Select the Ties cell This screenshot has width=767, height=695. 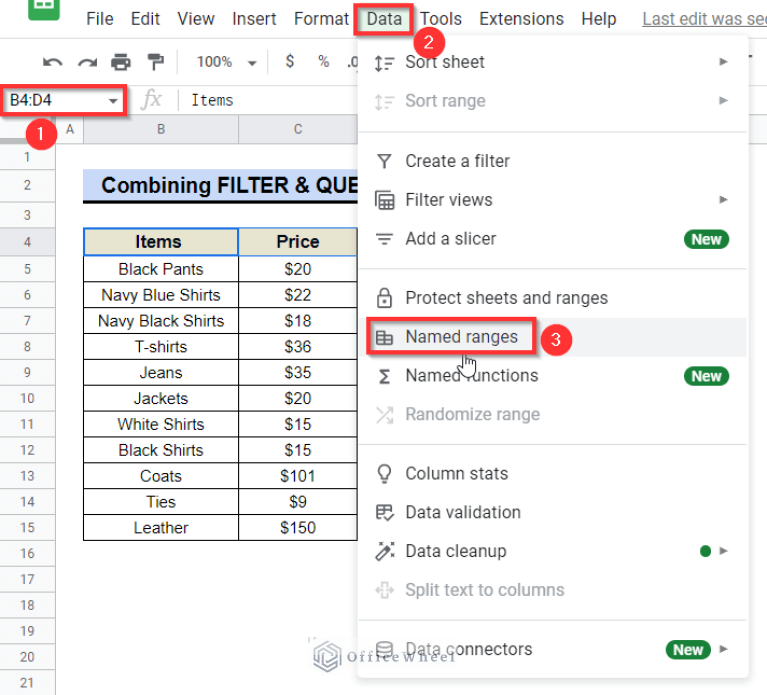(161, 502)
